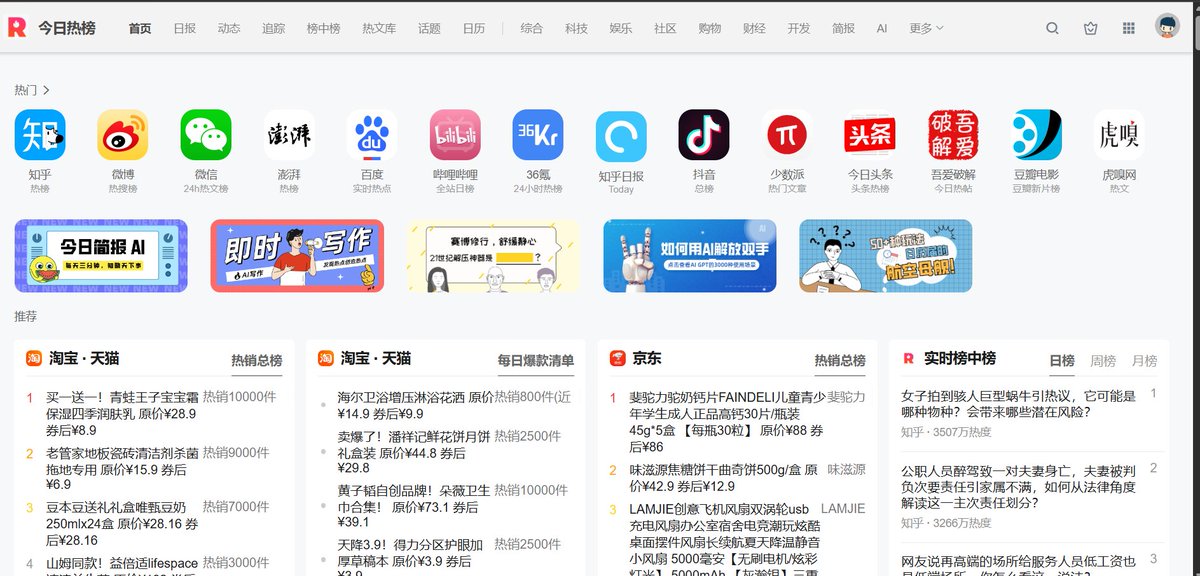The width and height of the screenshot is (1200, 576).
Task: Select the 购物 category tab
Action: coord(709,28)
